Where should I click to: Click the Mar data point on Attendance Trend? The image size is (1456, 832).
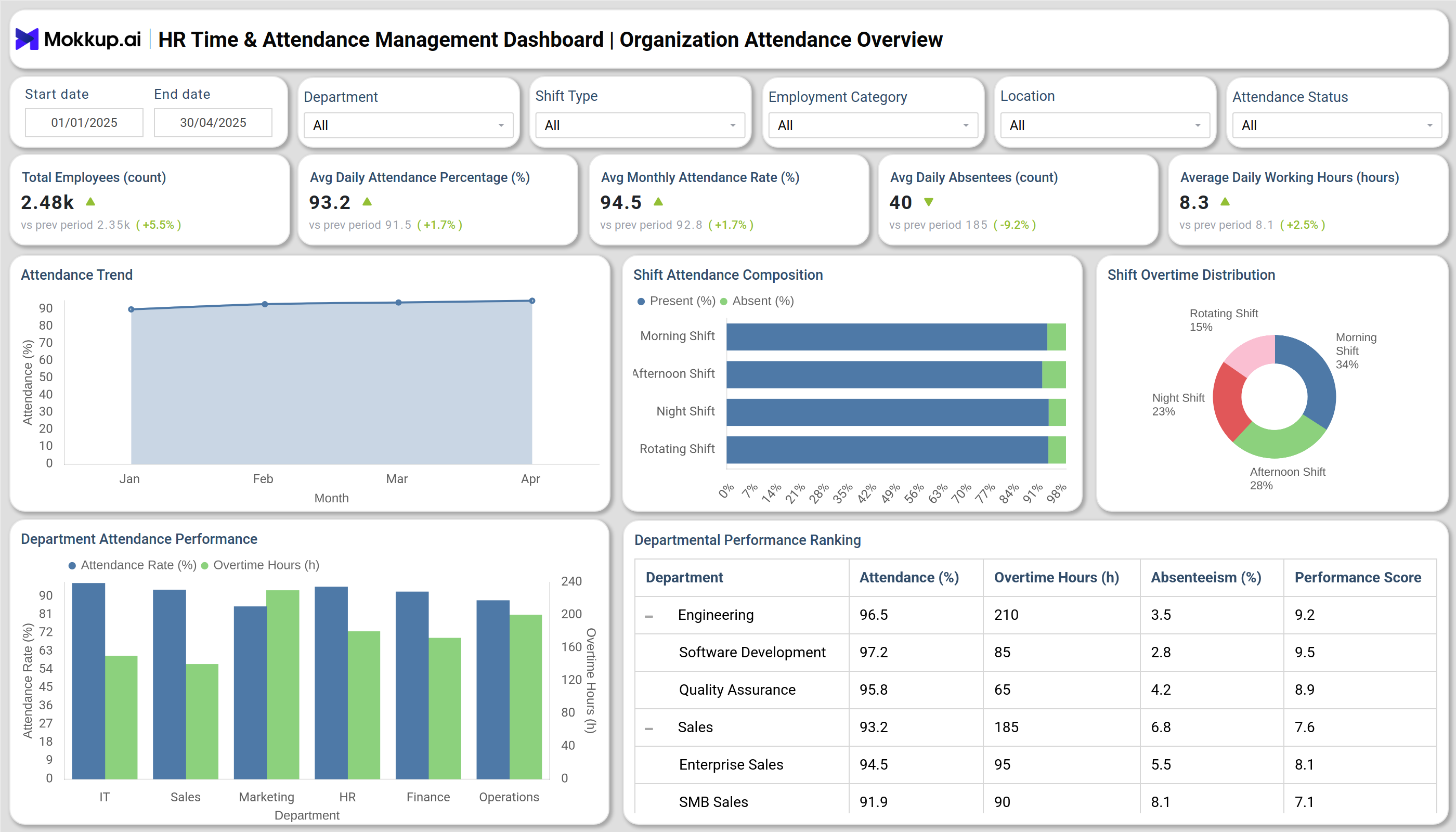pyautogui.click(x=398, y=302)
